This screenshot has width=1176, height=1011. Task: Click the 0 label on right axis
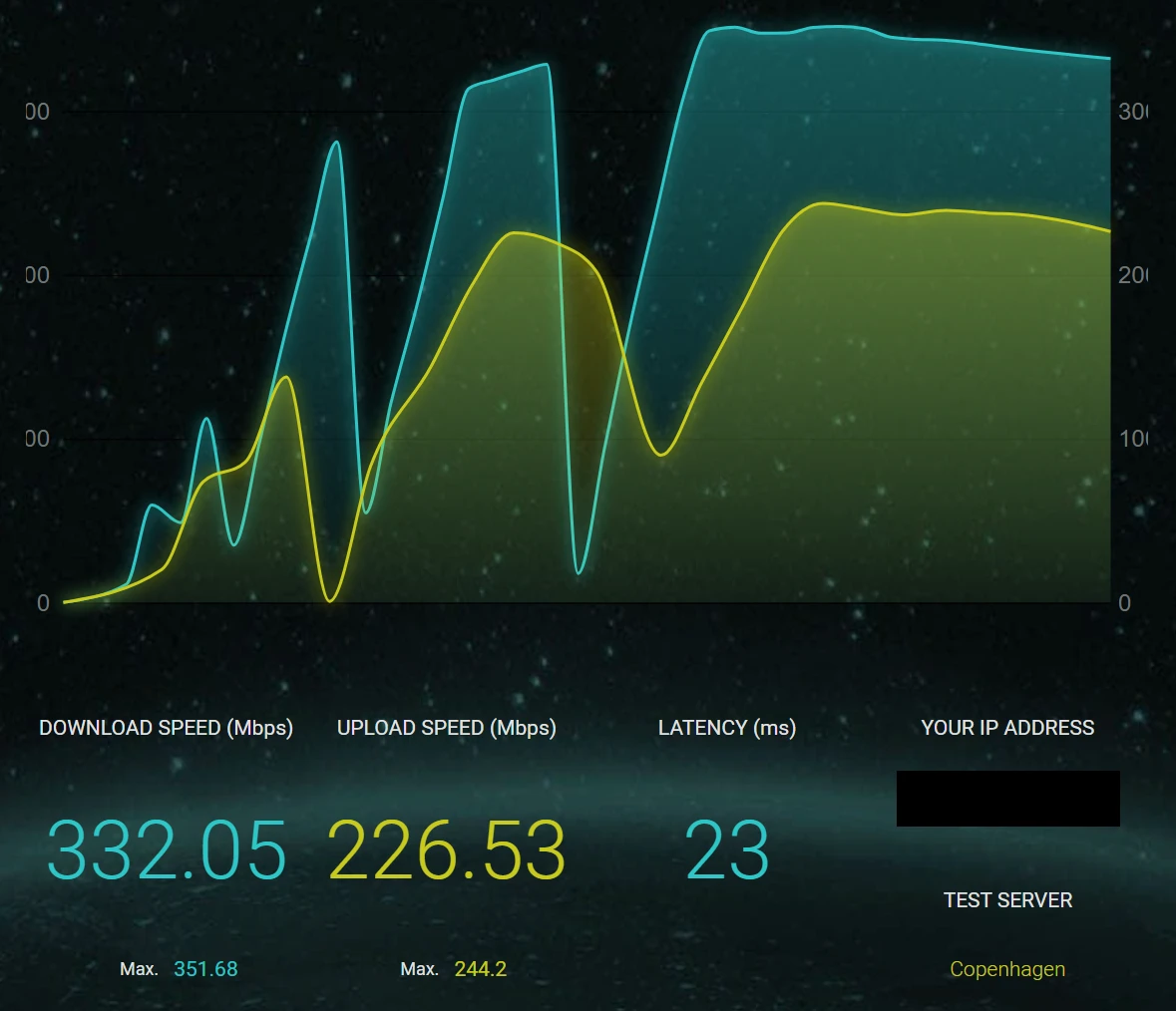(1125, 603)
